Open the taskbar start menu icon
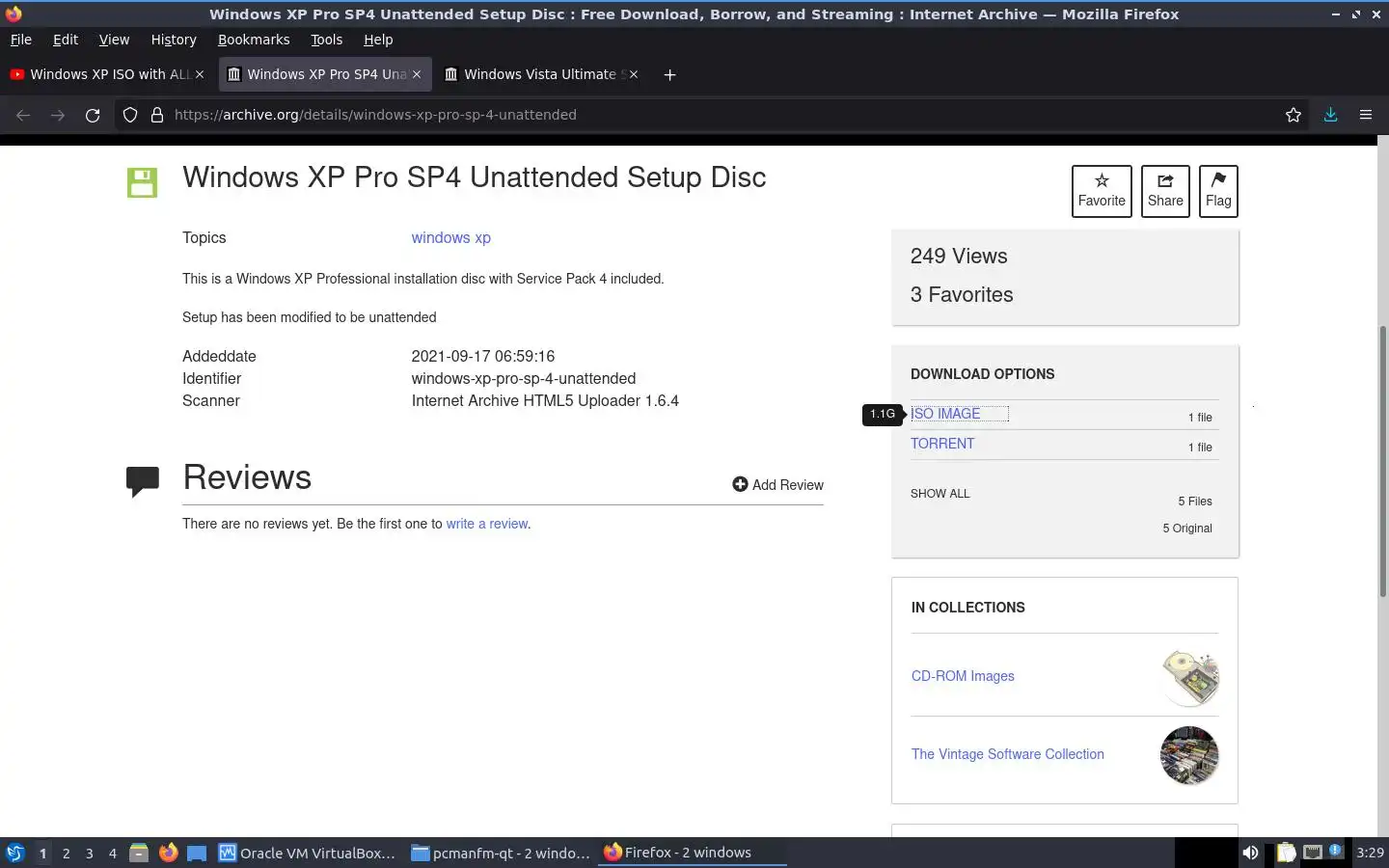This screenshot has height=868, width=1389. tap(15, 853)
